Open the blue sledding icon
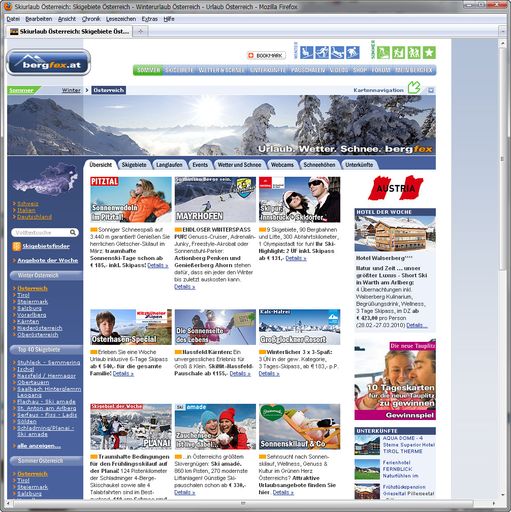Image resolution: width=511 pixels, height=512 pixels. (x=337, y=52)
